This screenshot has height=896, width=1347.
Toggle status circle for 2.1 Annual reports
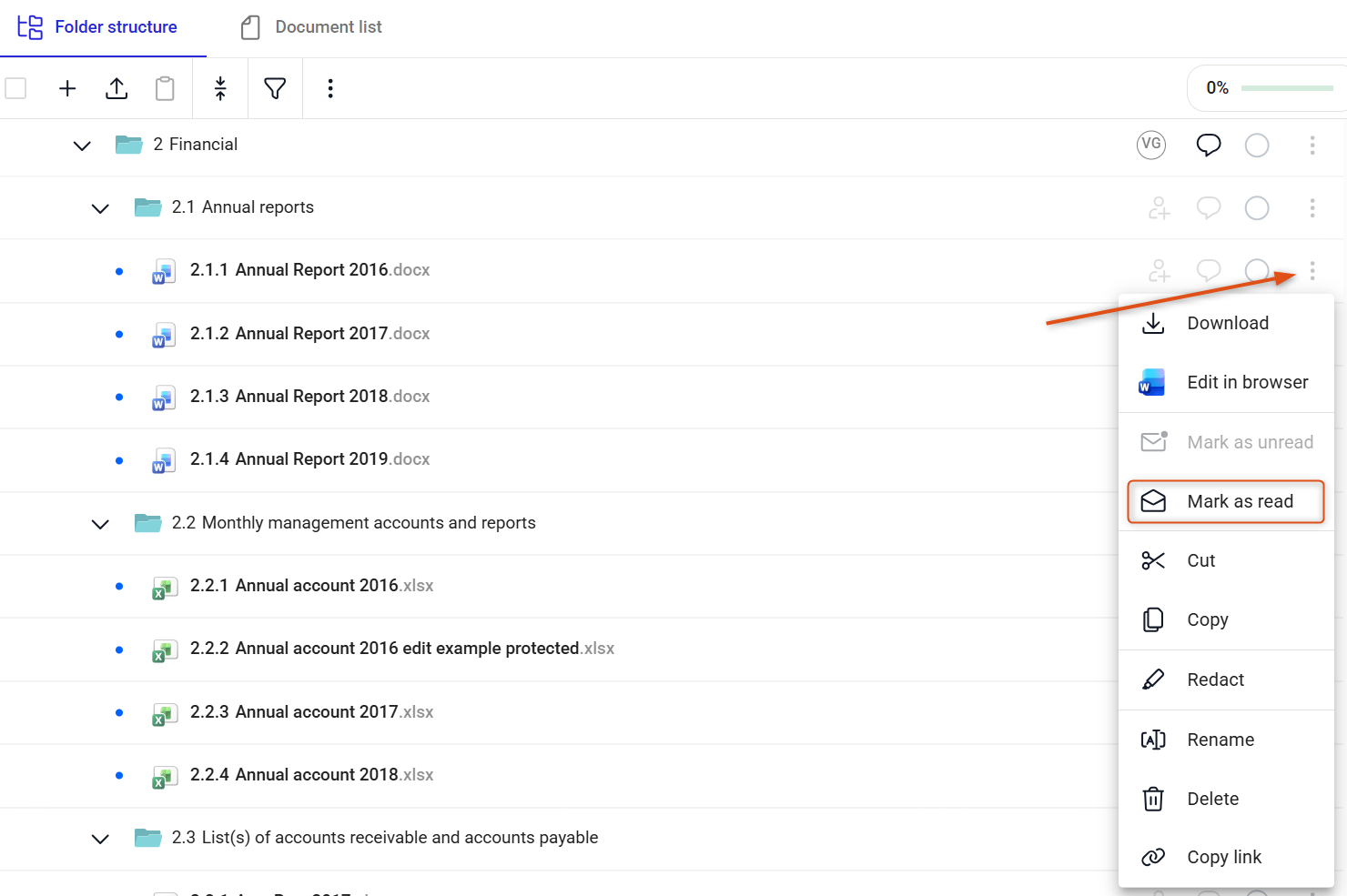(x=1257, y=208)
